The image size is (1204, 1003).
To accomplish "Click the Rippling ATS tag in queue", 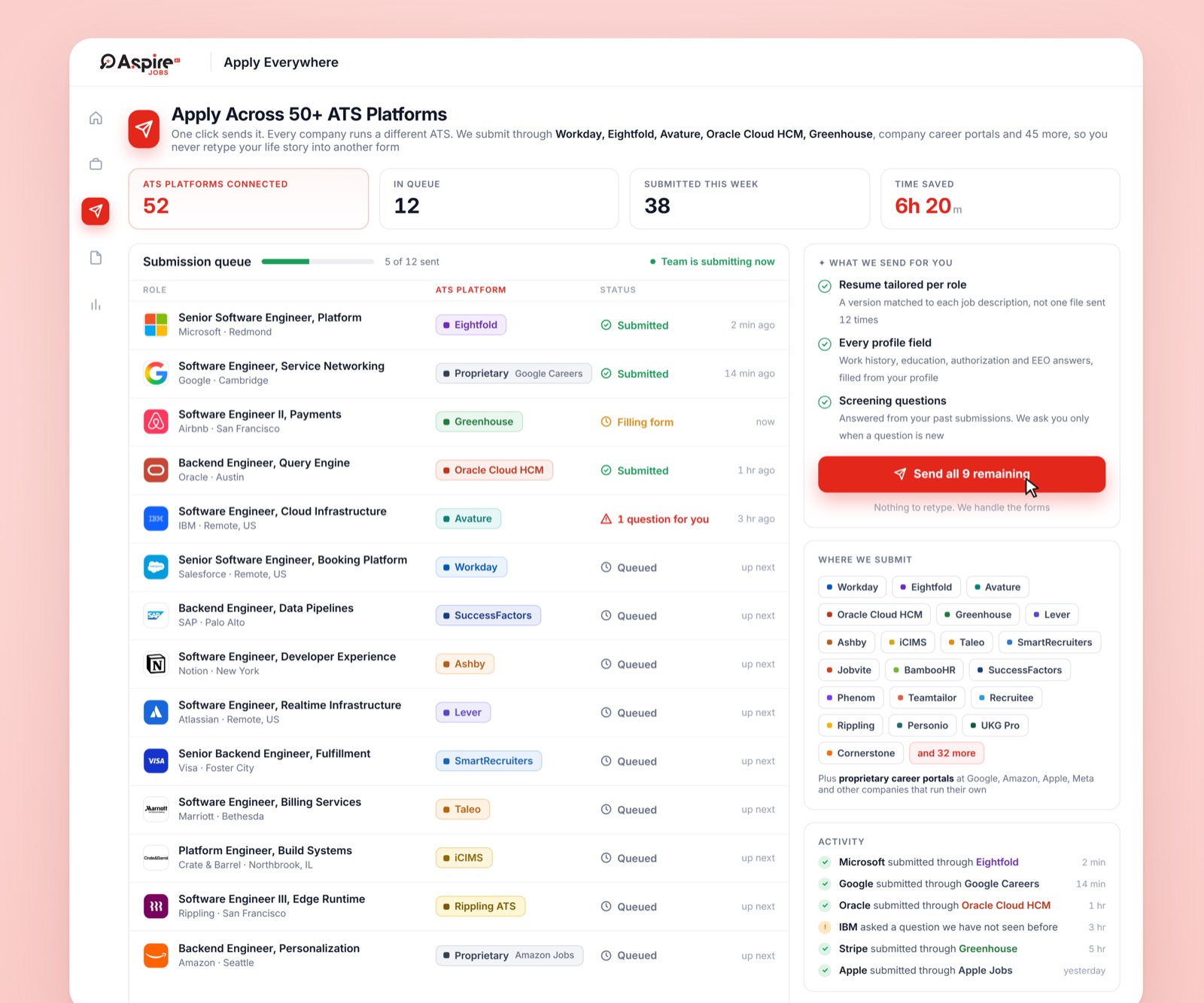I will (480, 907).
